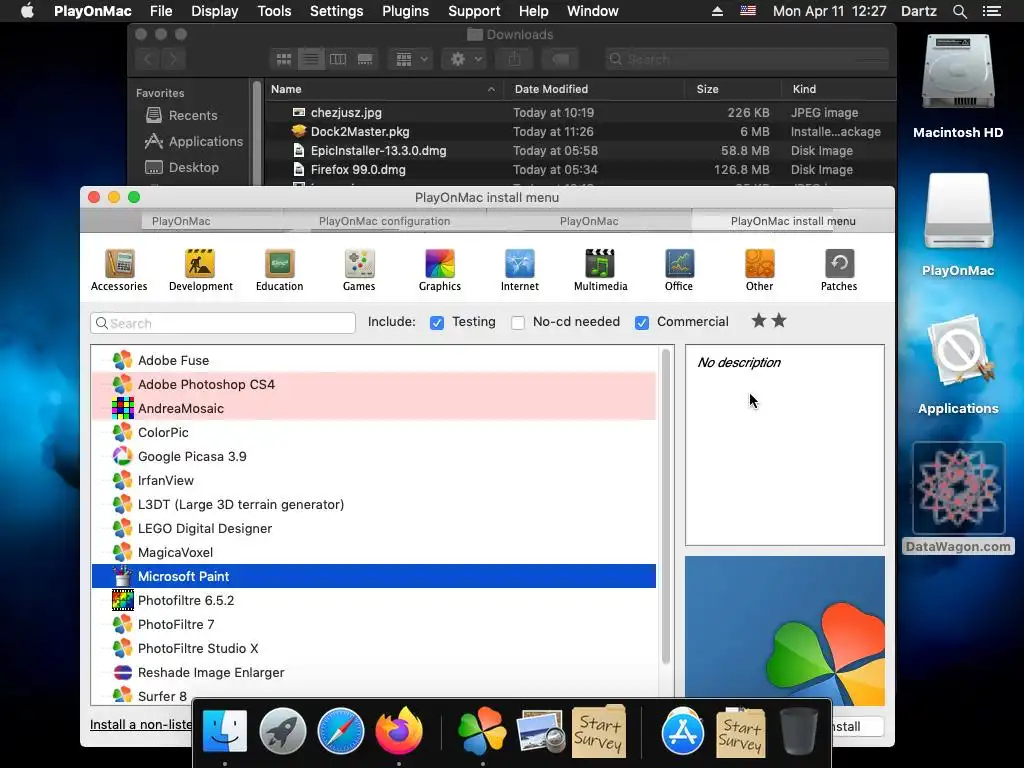Open the Plugins menu
This screenshot has width=1024, height=768.
[x=406, y=11]
